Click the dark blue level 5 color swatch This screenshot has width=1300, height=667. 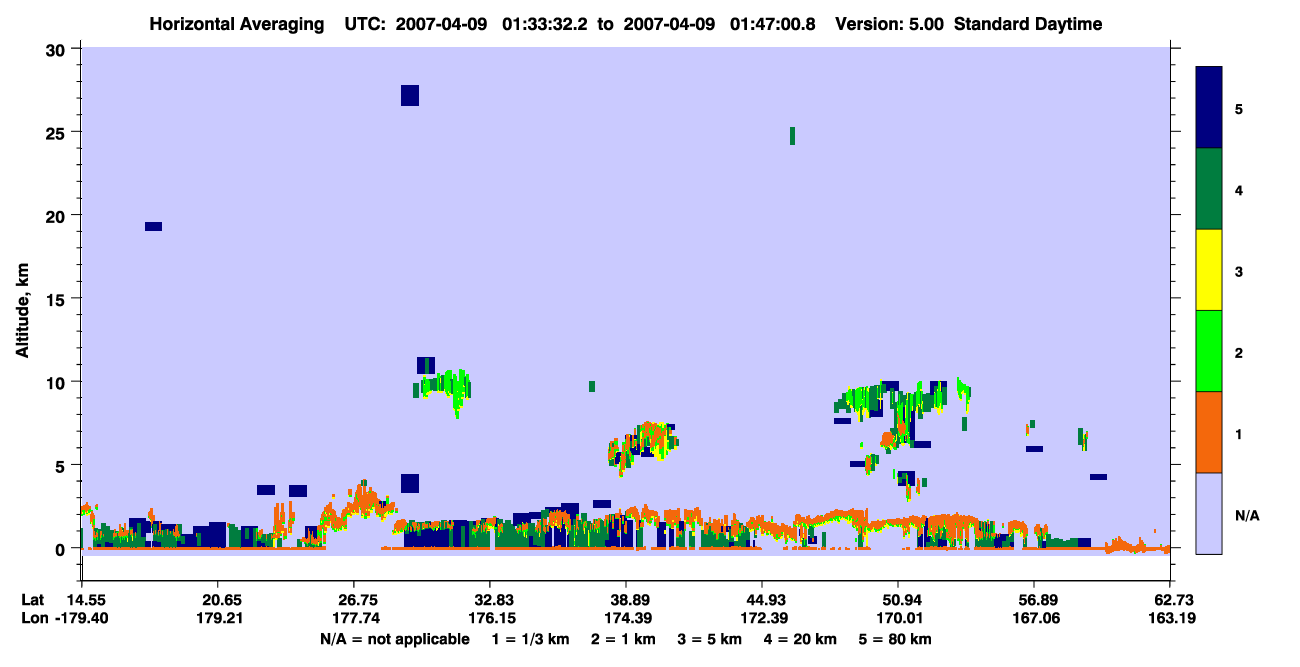pos(1209,107)
